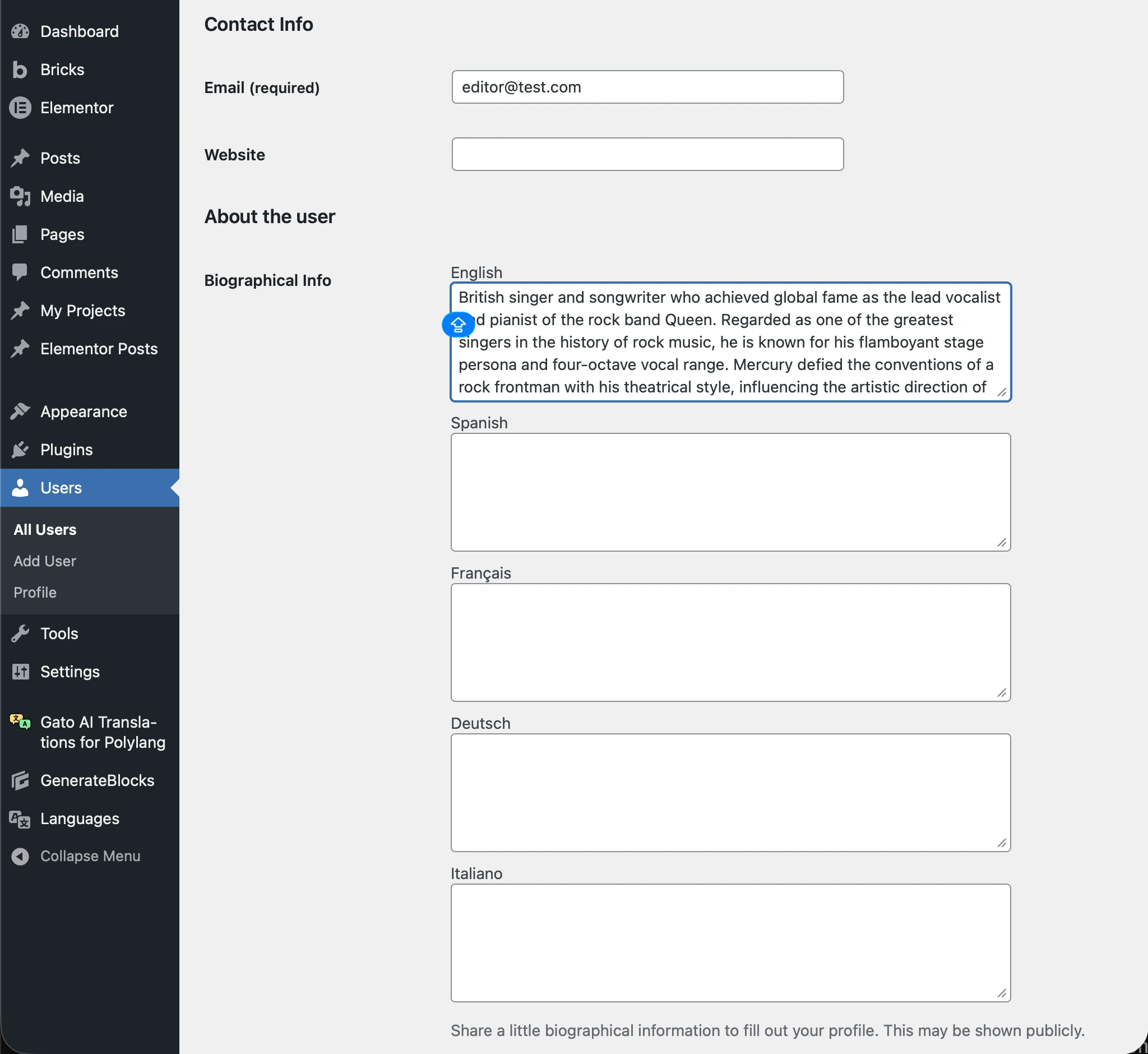Select the Media library icon
Image resolution: width=1148 pixels, height=1054 pixels.
point(20,196)
